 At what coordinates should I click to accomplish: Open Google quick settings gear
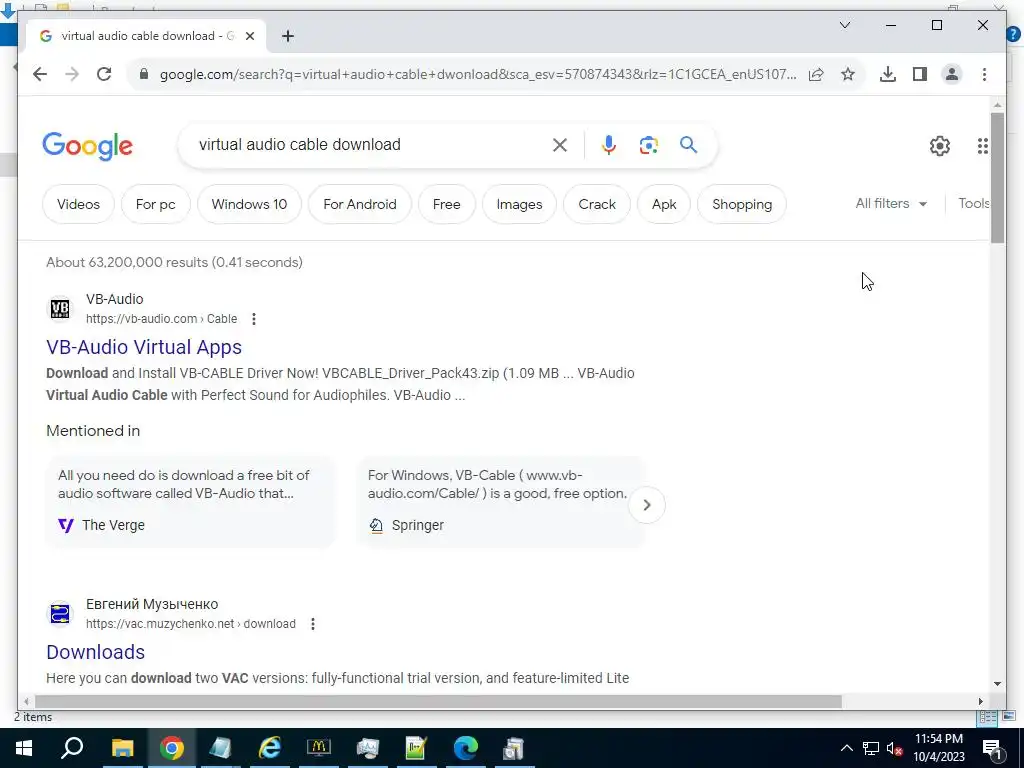pos(940,146)
